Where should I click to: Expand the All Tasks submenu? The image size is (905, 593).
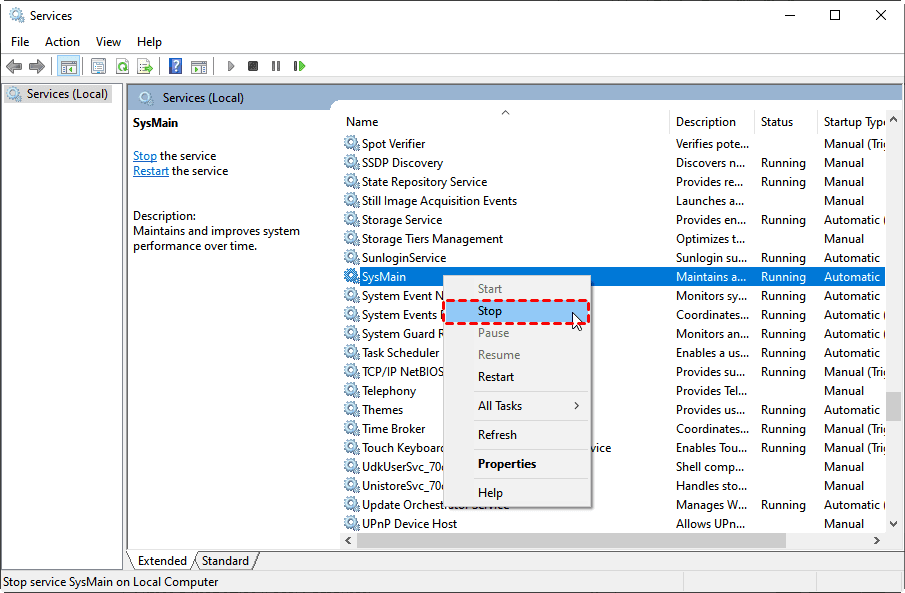tap(500, 405)
